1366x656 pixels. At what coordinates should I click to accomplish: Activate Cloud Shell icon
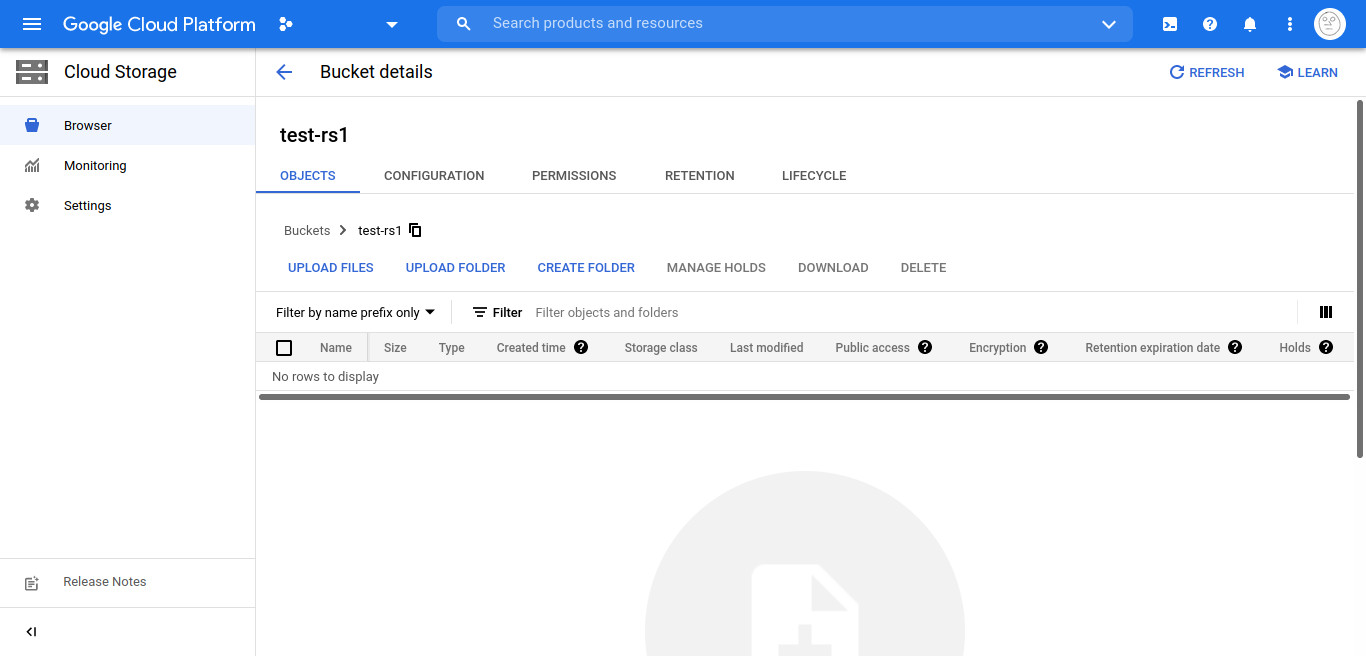(x=1170, y=24)
